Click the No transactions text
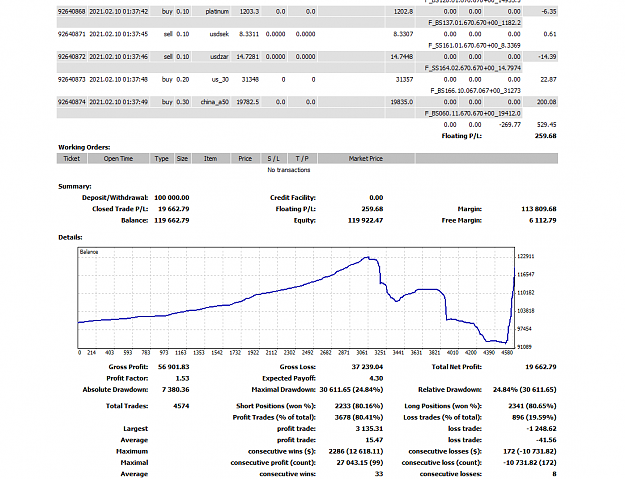Viewport: 625px width, 479px height. click(x=289, y=170)
